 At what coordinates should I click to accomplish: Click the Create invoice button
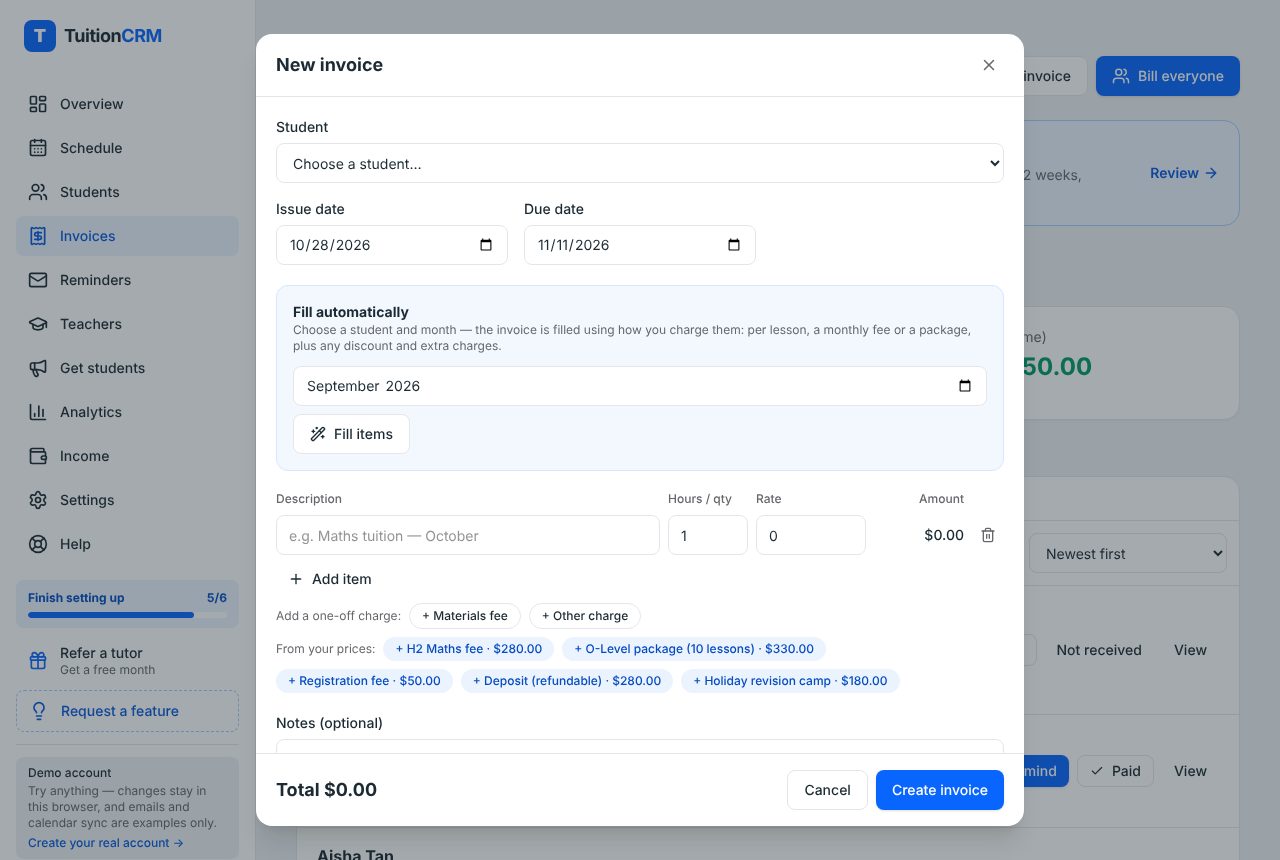(940, 790)
